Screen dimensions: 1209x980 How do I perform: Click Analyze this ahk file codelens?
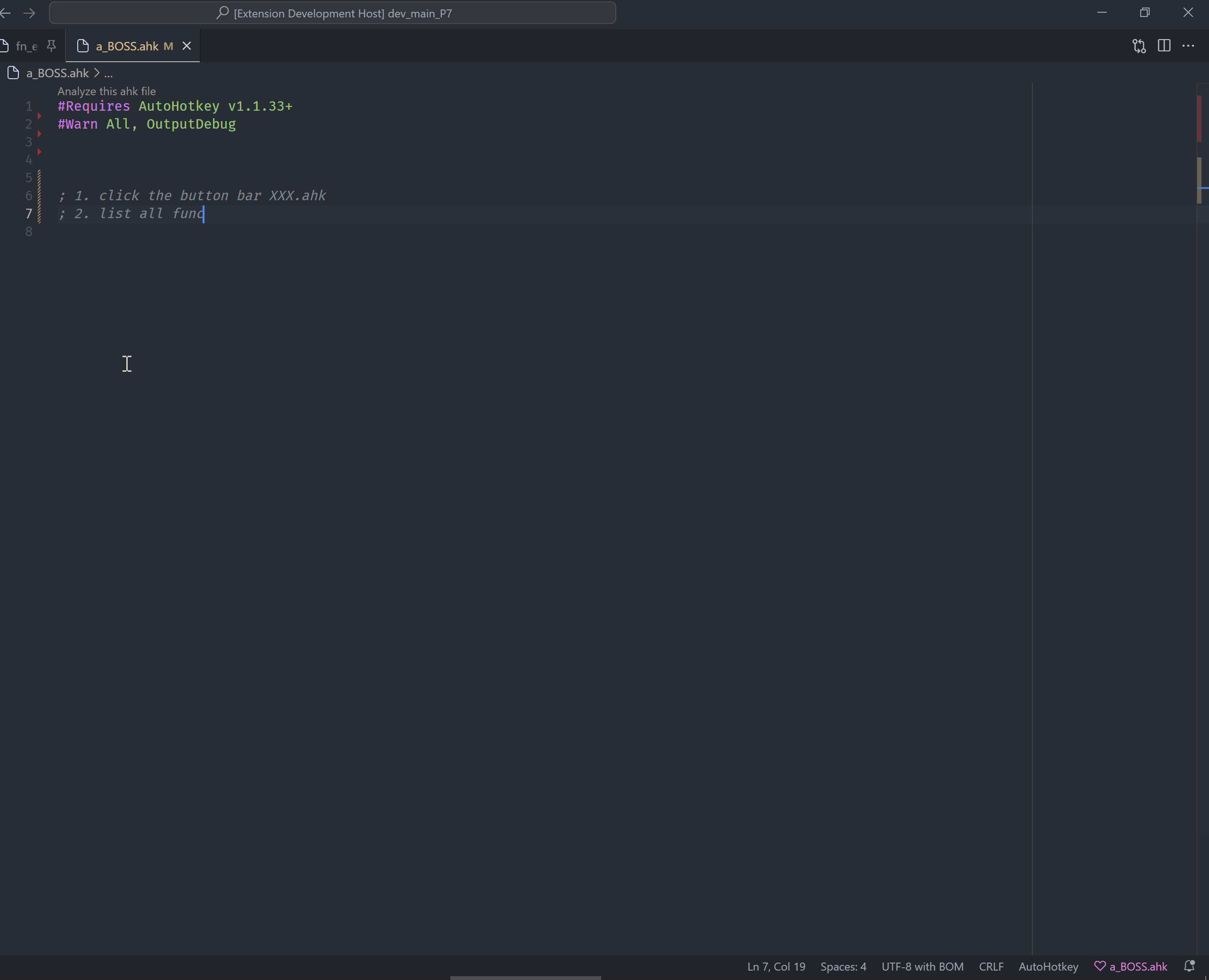[x=106, y=91]
